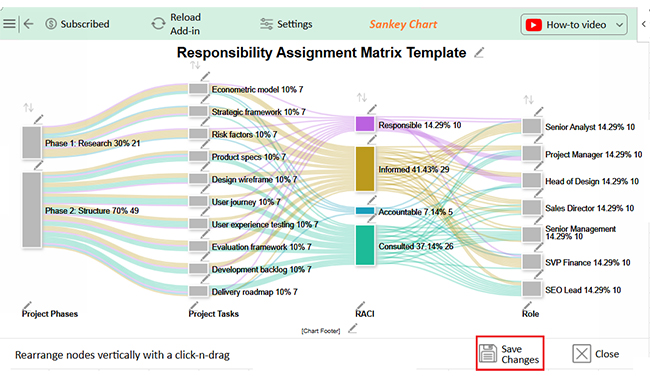Toggle sort arrows above Project Tasks column
The image size is (650, 378).
[195, 65]
